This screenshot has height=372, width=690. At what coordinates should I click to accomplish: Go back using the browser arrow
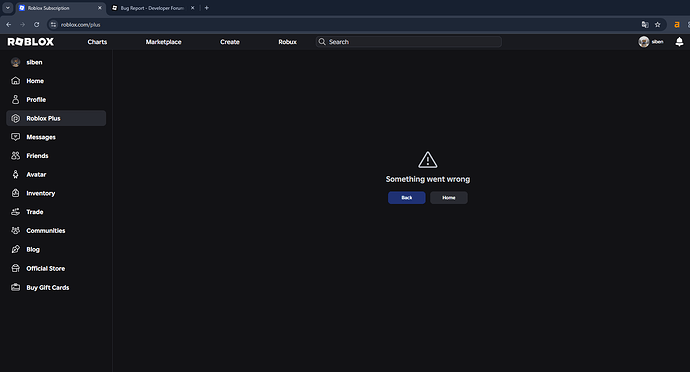(9, 25)
